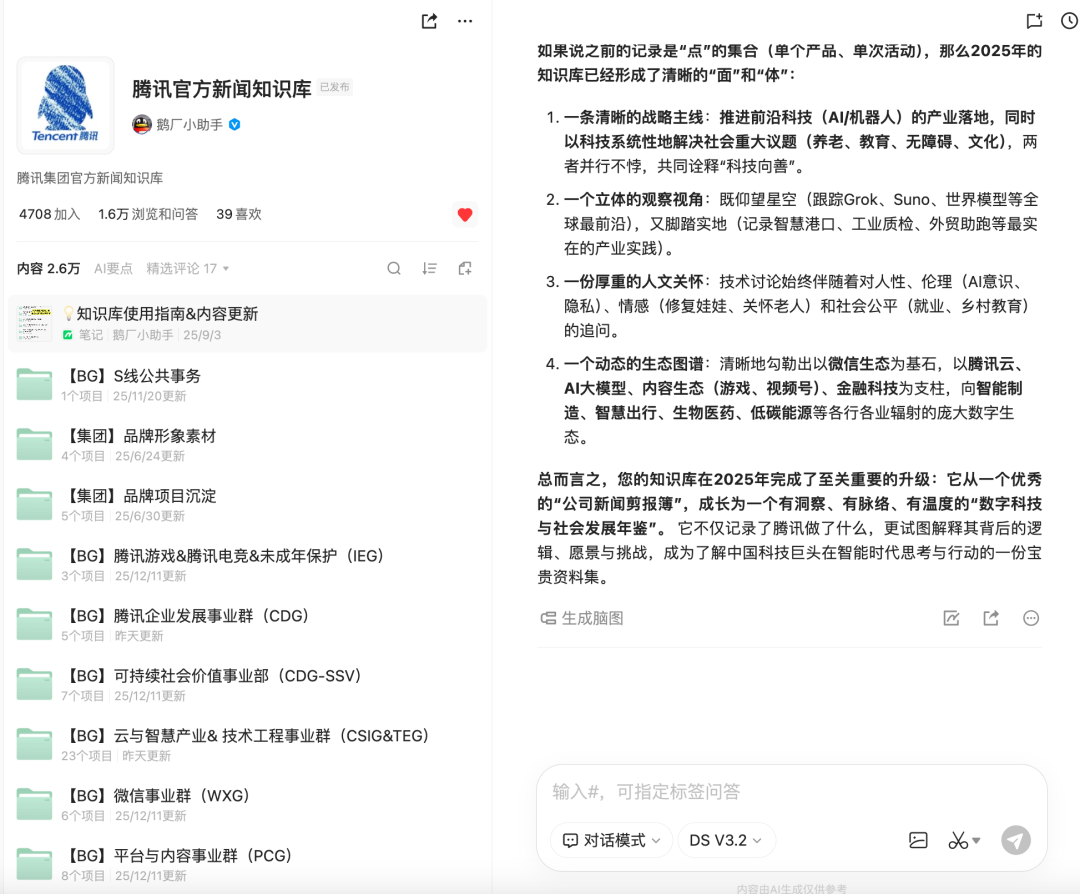This screenshot has height=894, width=1080.
Task: Open the DS V3.2 model selector
Action: click(726, 840)
